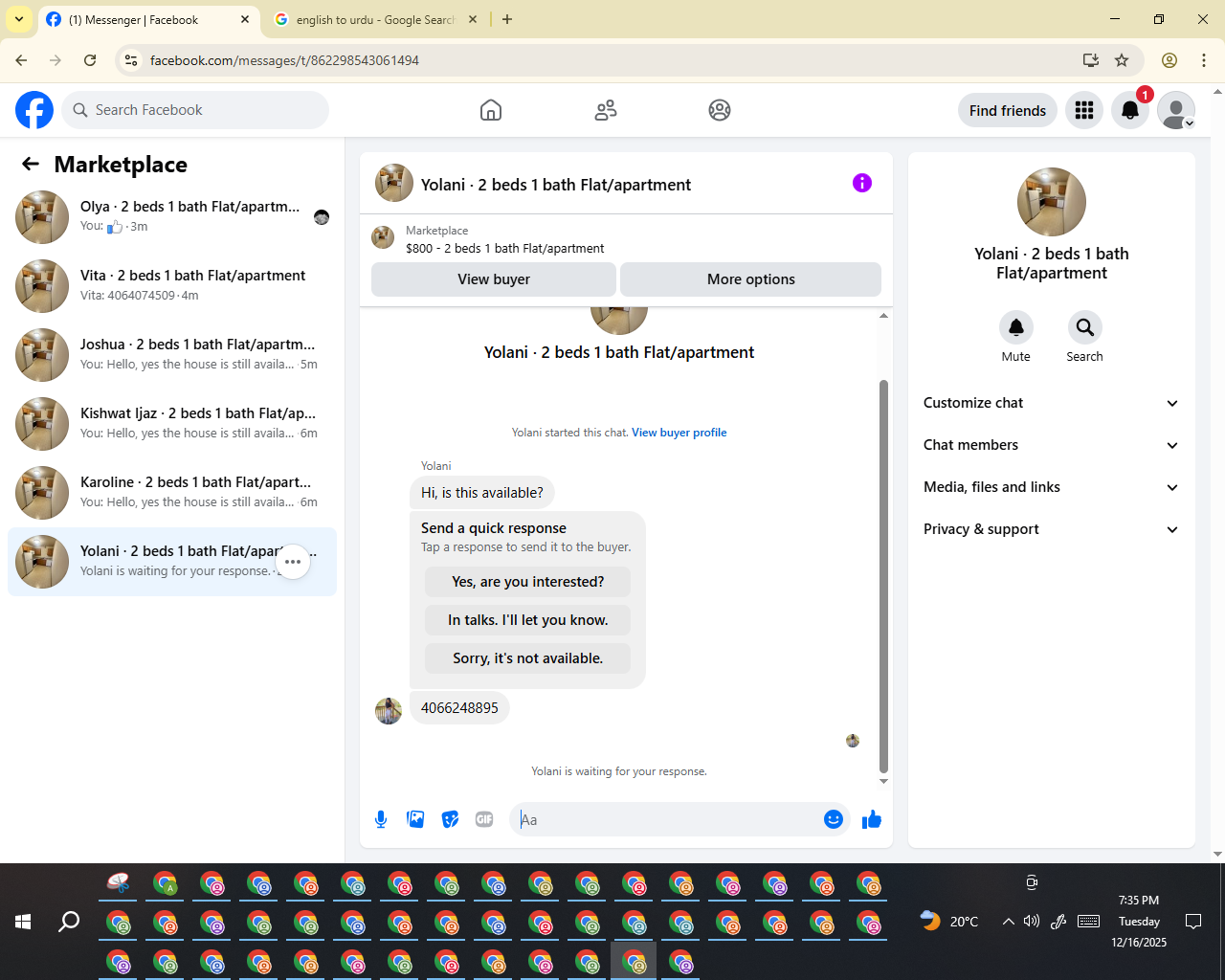Open Windows notification center
The width and height of the screenshot is (1225, 980).
pyautogui.click(x=1193, y=922)
